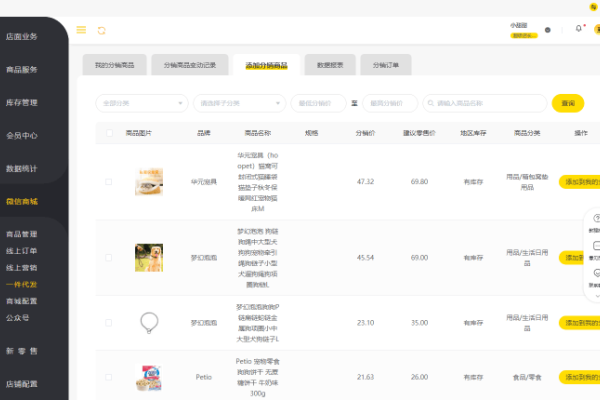
Task: Switch to the 分销商品变动记录 tab
Action: [x=190, y=65]
